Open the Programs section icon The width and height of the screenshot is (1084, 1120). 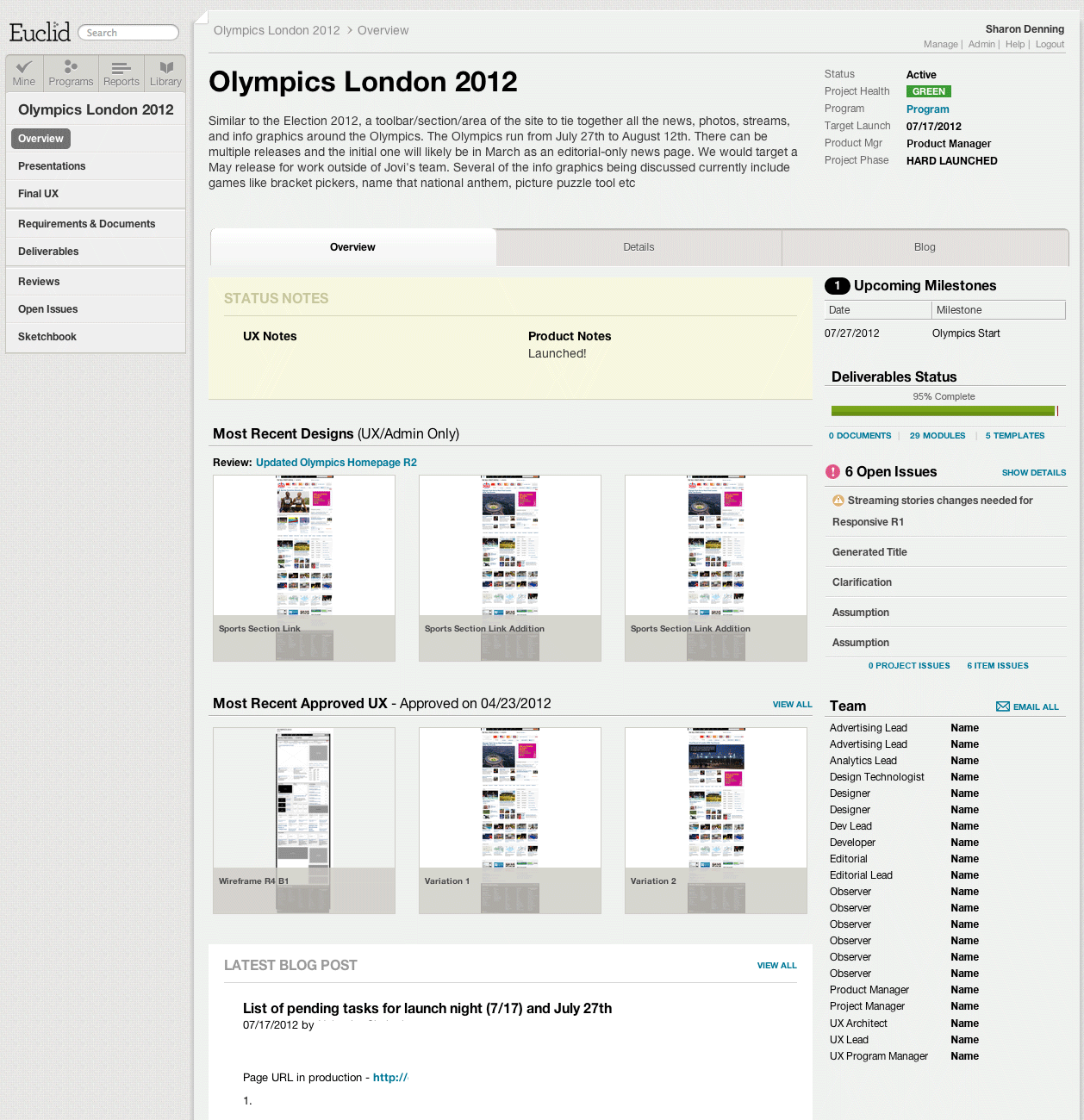[71, 73]
